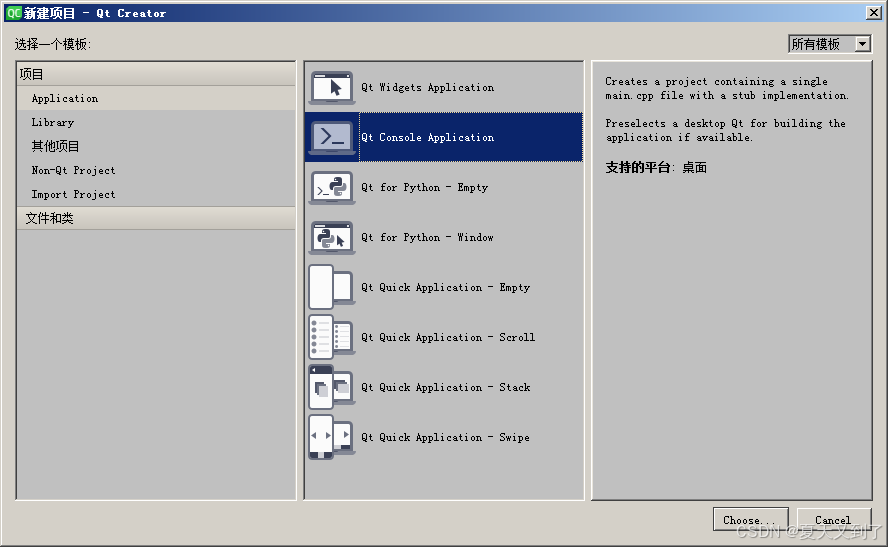888x547 pixels.
Task: Click the Qt Quick Application Scroll icon
Action: [x=332, y=337]
